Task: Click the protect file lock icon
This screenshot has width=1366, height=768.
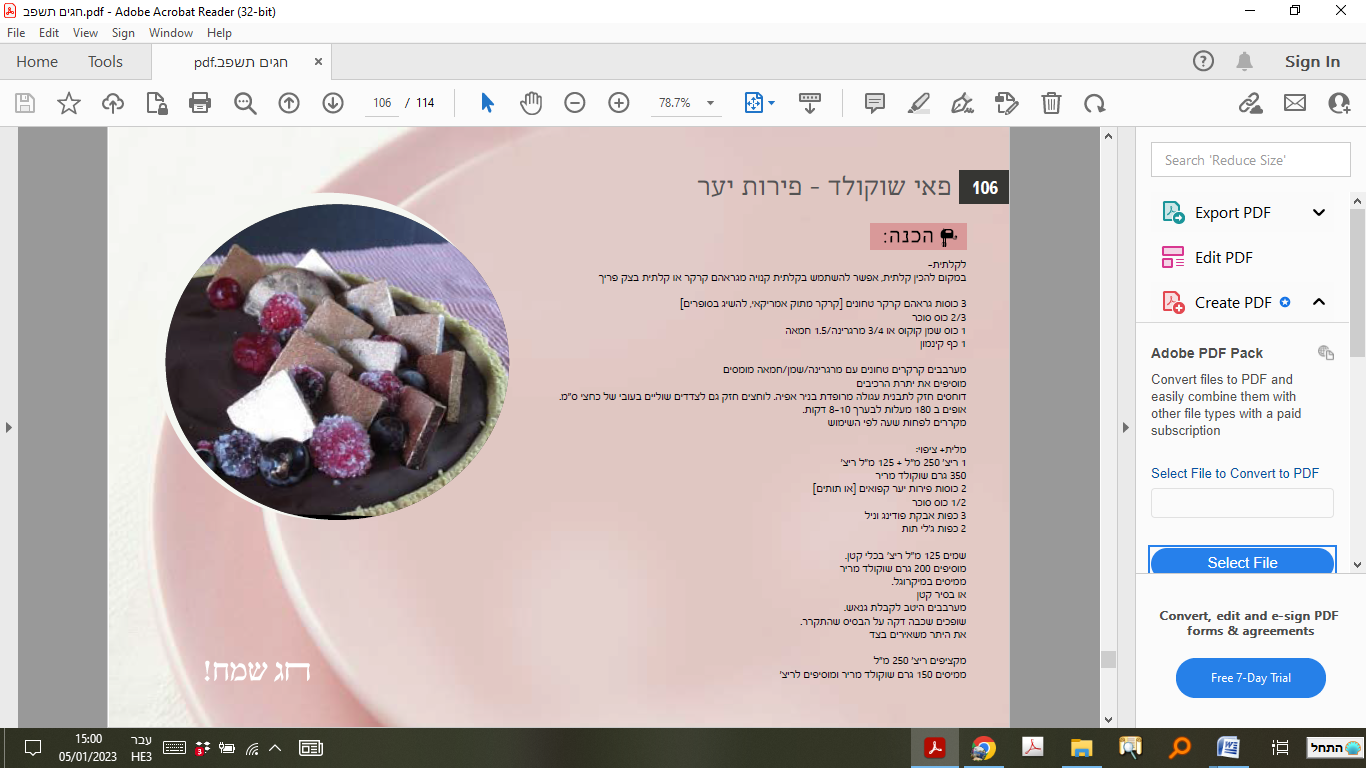Action: 157,103
